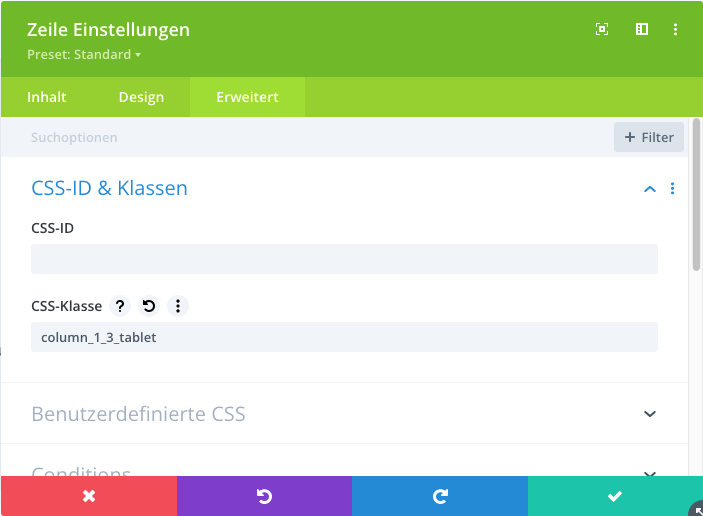
Task: Open the header three-dot options menu
Action: tap(677, 30)
